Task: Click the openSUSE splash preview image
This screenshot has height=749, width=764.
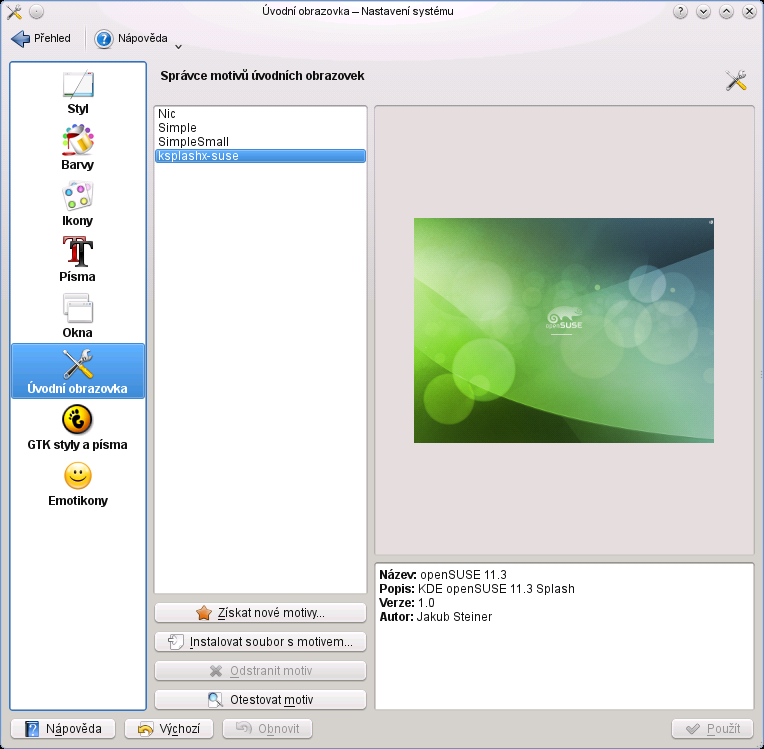Action: 564,330
